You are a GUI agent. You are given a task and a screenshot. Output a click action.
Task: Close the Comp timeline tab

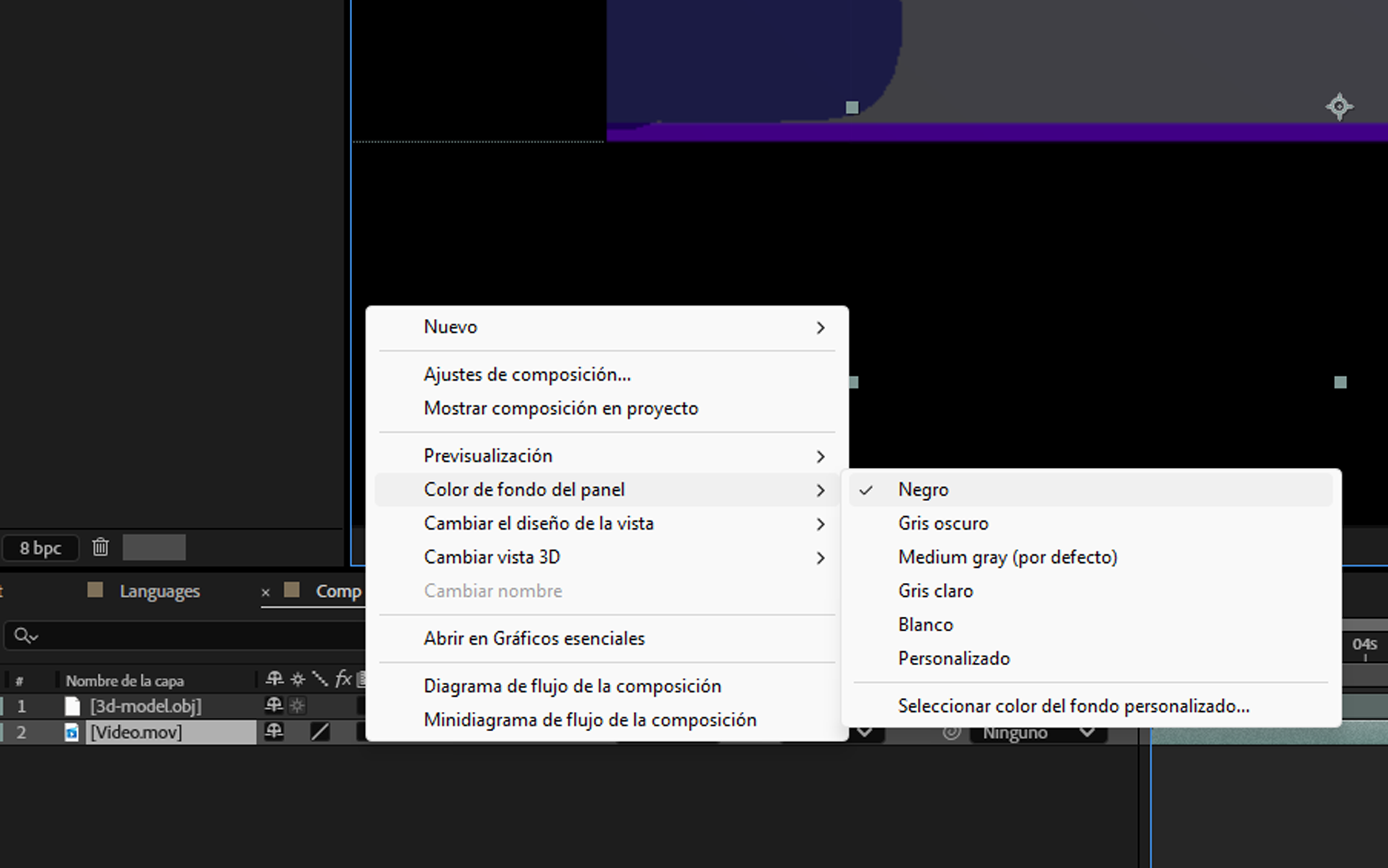click(x=265, y=592)
